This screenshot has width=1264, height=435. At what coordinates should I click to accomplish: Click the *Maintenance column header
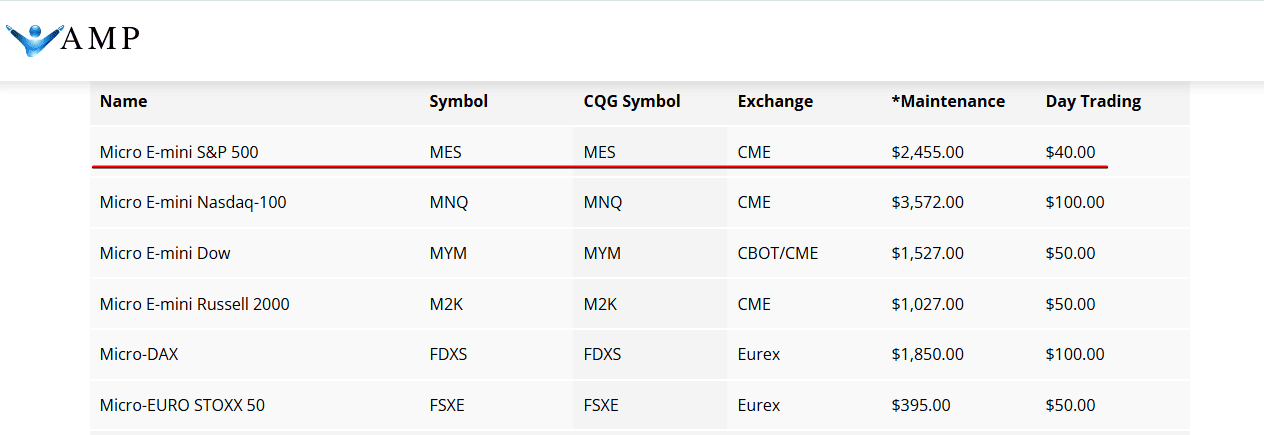[948, 101]
